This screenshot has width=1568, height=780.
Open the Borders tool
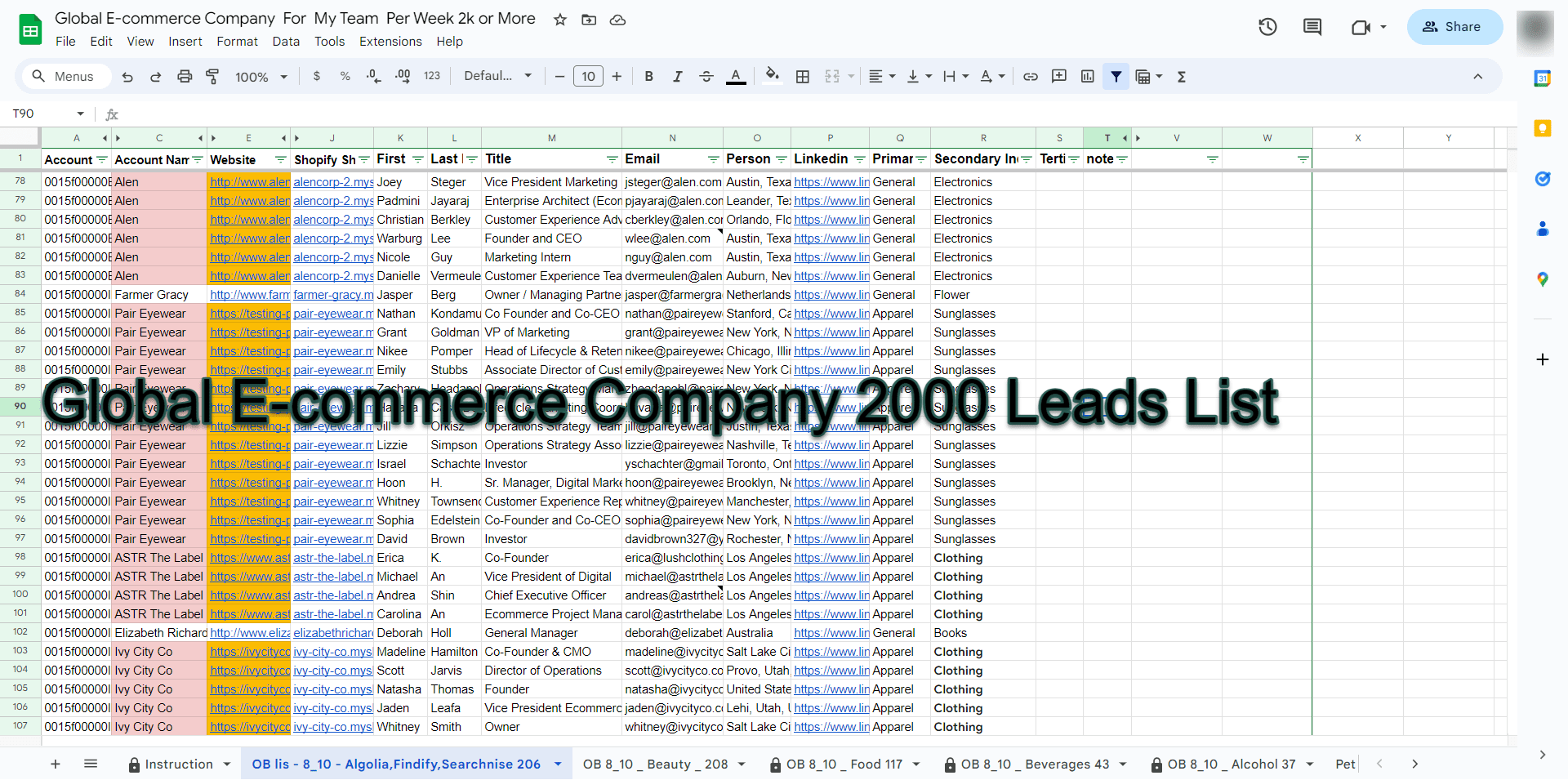point(803,77)
